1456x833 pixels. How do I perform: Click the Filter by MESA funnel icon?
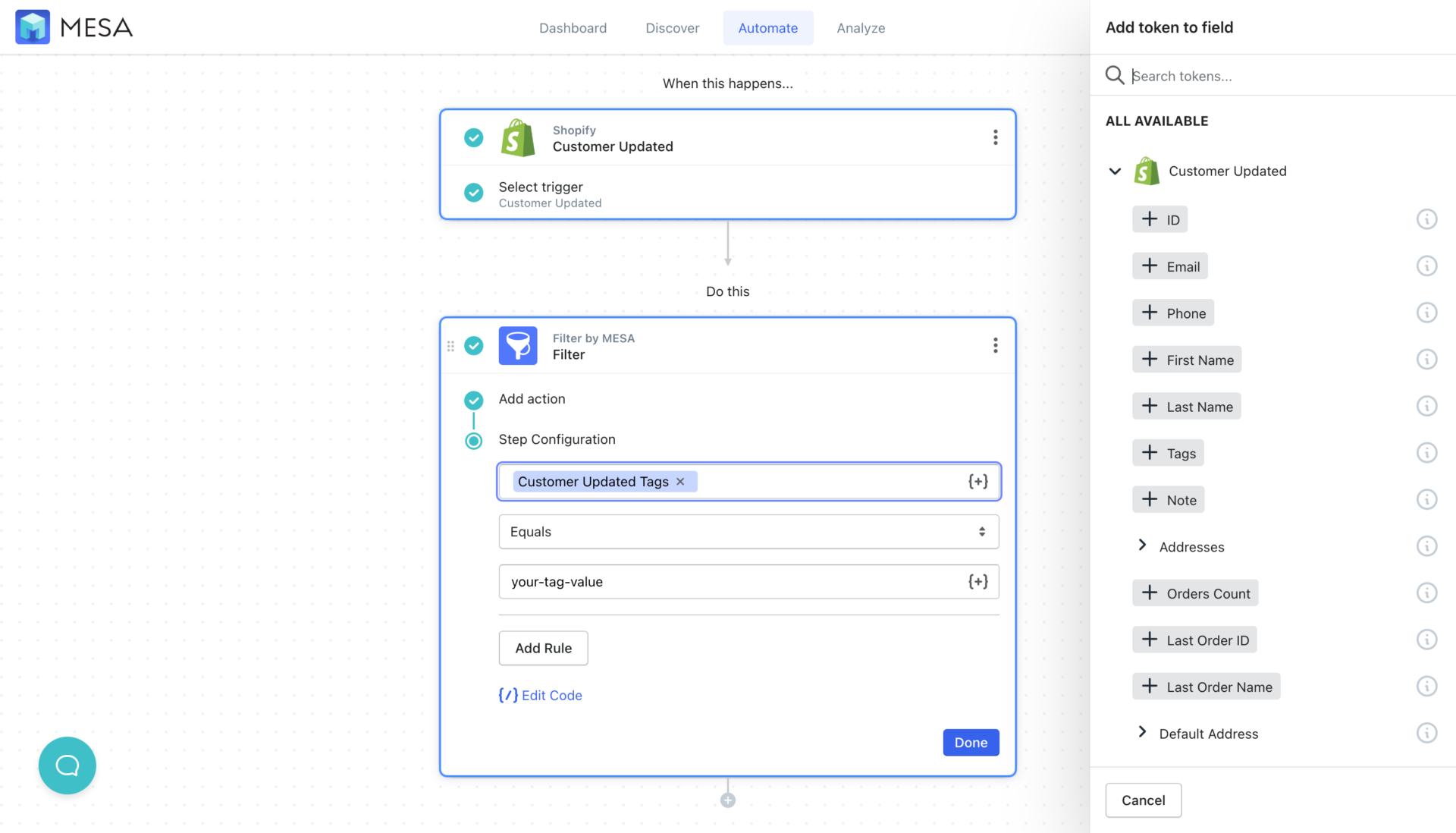pyautogui.click(x=518, y=345)
